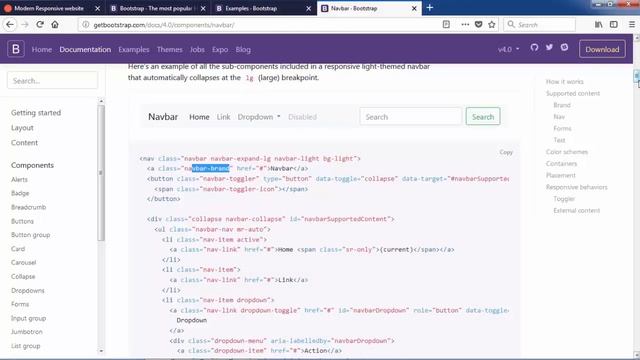Screen dimensions: 640x360
Task: Open the Dropdown item in example navbar
Action: pos(259,117)
